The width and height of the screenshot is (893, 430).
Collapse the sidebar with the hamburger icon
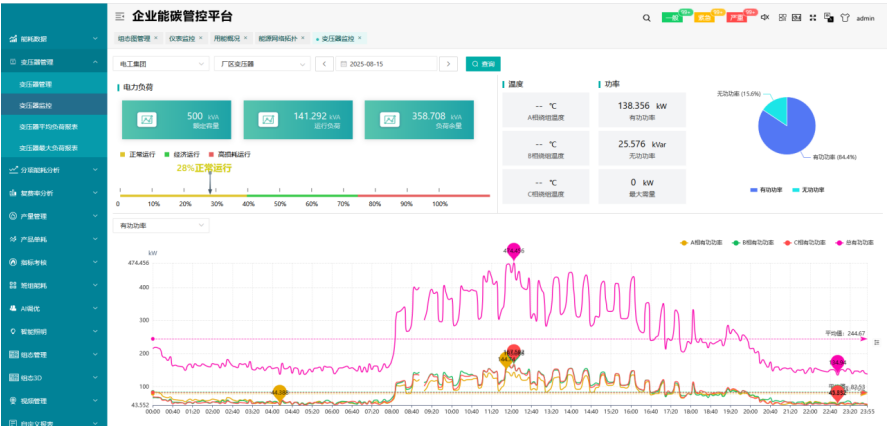(120, 17)
